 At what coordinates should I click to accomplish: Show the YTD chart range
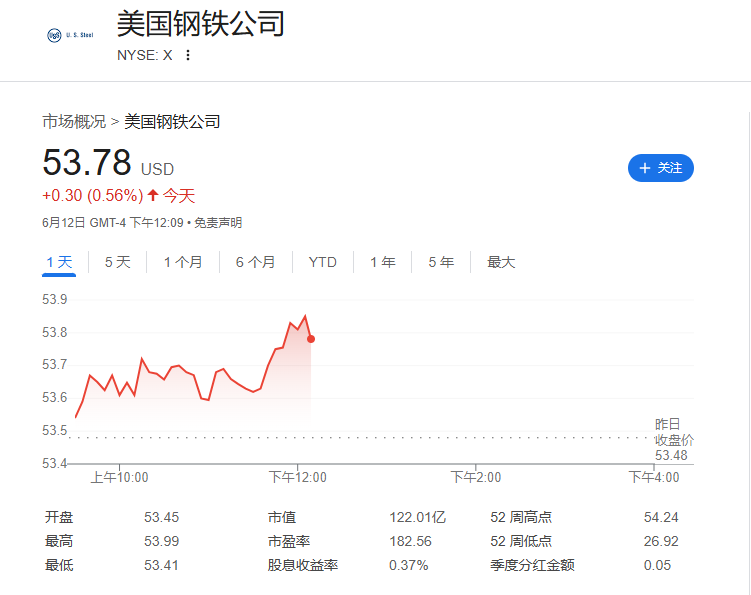pos(322,262)
